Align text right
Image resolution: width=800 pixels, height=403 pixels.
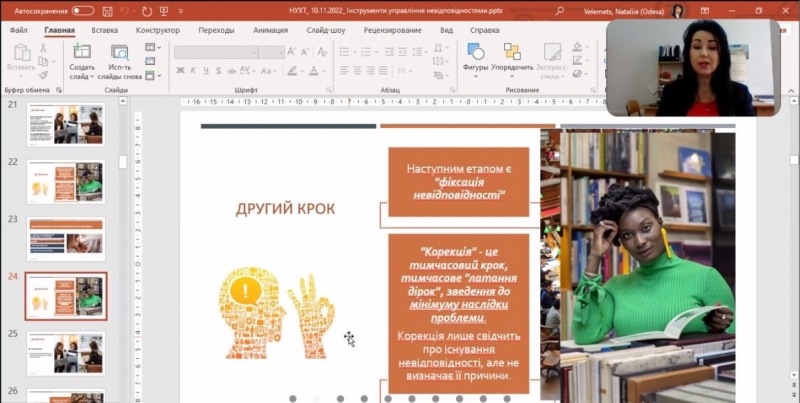(x=370, y=71)
